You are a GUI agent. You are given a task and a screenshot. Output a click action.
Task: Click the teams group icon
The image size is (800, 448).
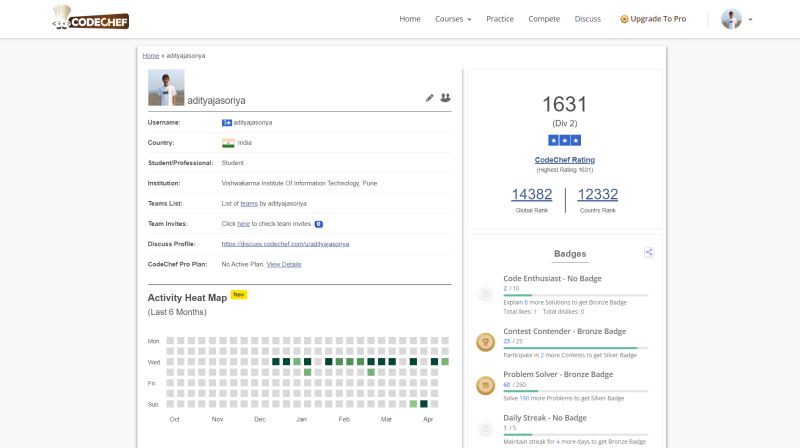coord(445,97)
